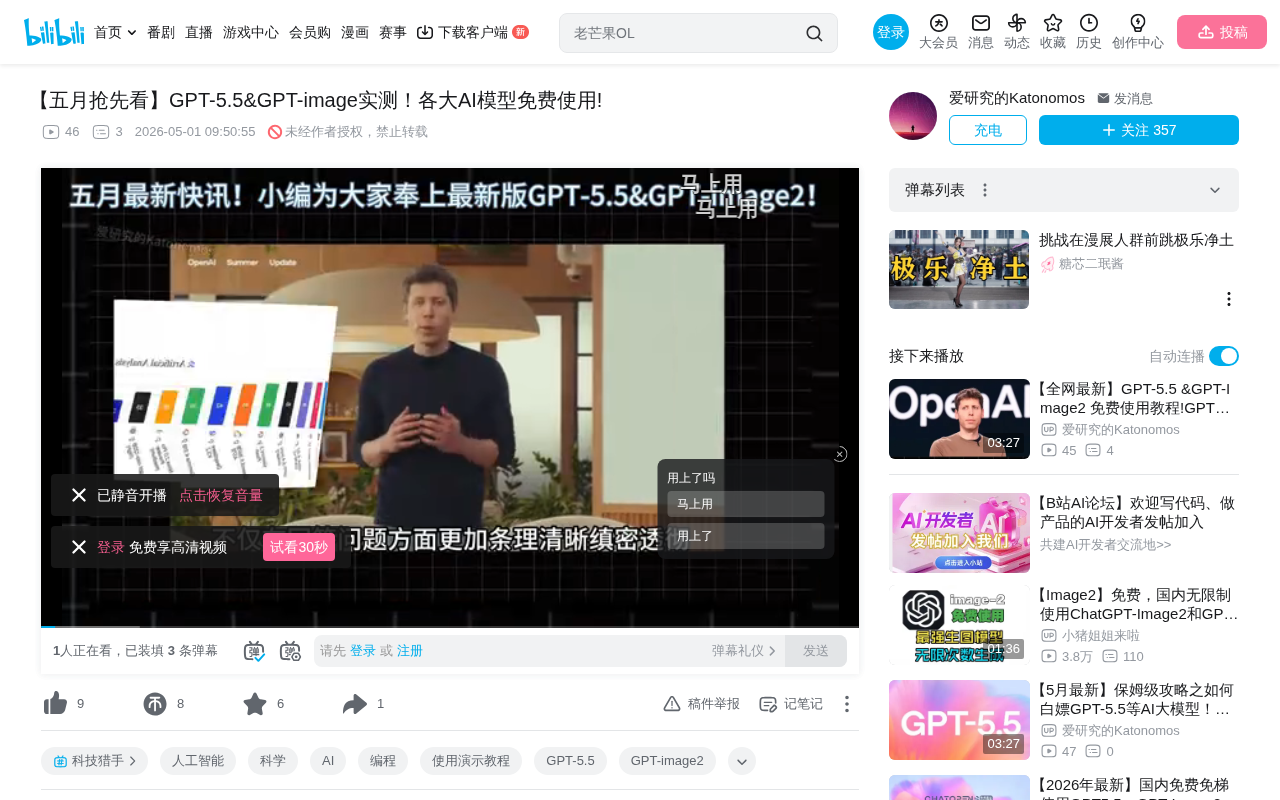1280x800 pixels.
Task: Open 会员购 in the nav bar
Action: point(310,32)
